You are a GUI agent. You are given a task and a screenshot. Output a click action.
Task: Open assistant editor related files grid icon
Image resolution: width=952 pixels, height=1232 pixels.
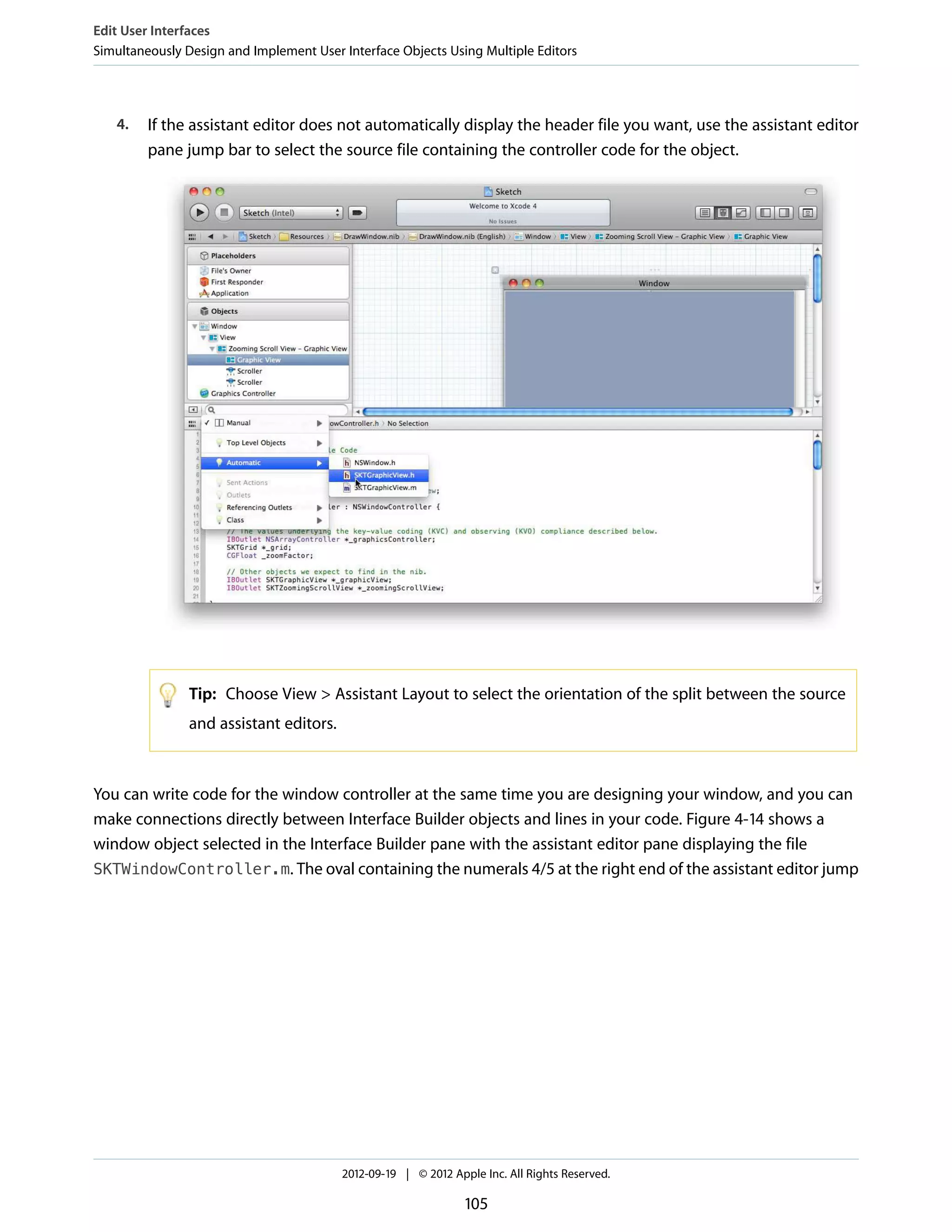click(x=192, y=424)
